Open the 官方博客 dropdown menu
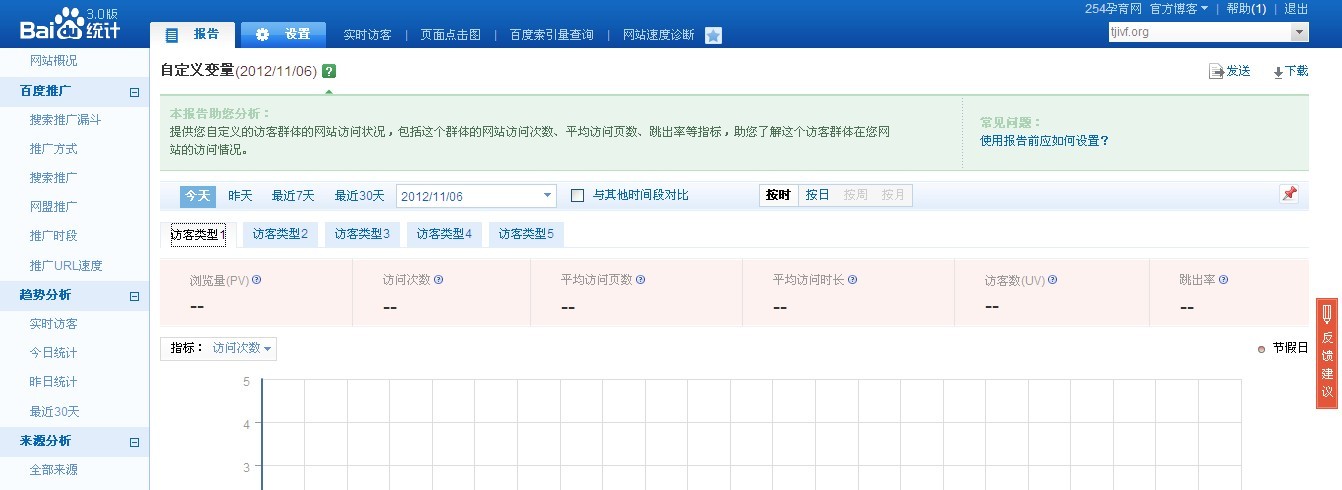 [x=1178, y=8]
